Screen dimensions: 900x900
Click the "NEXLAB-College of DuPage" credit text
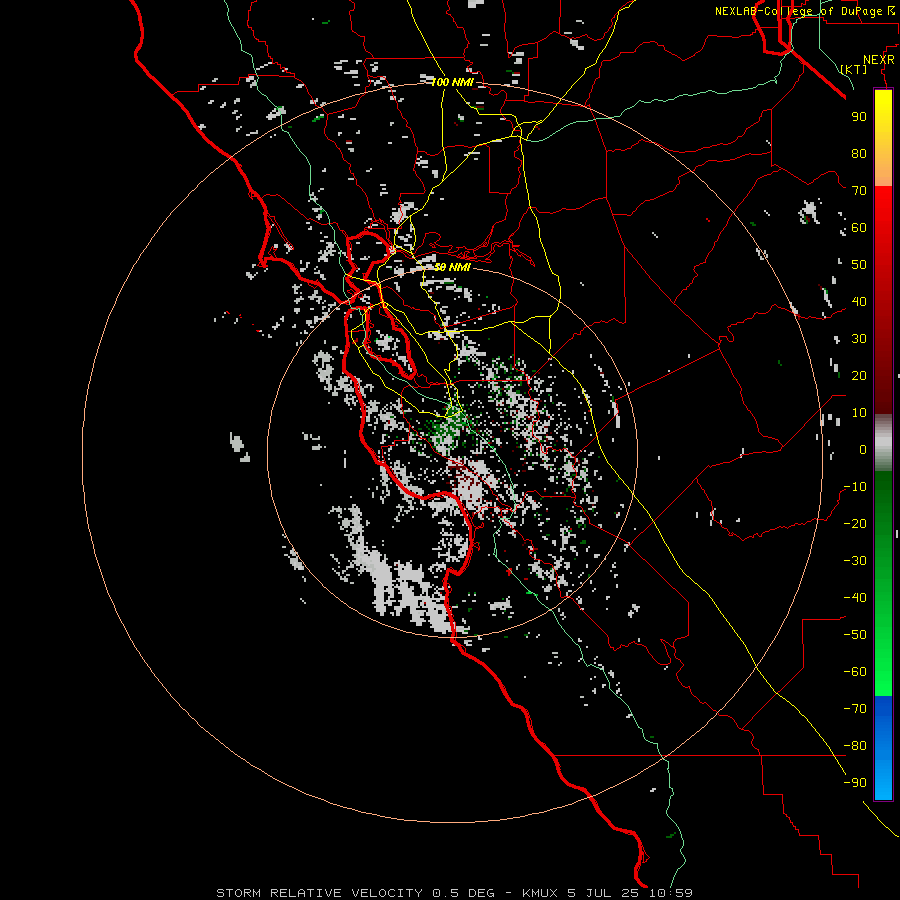coord(798,11)
